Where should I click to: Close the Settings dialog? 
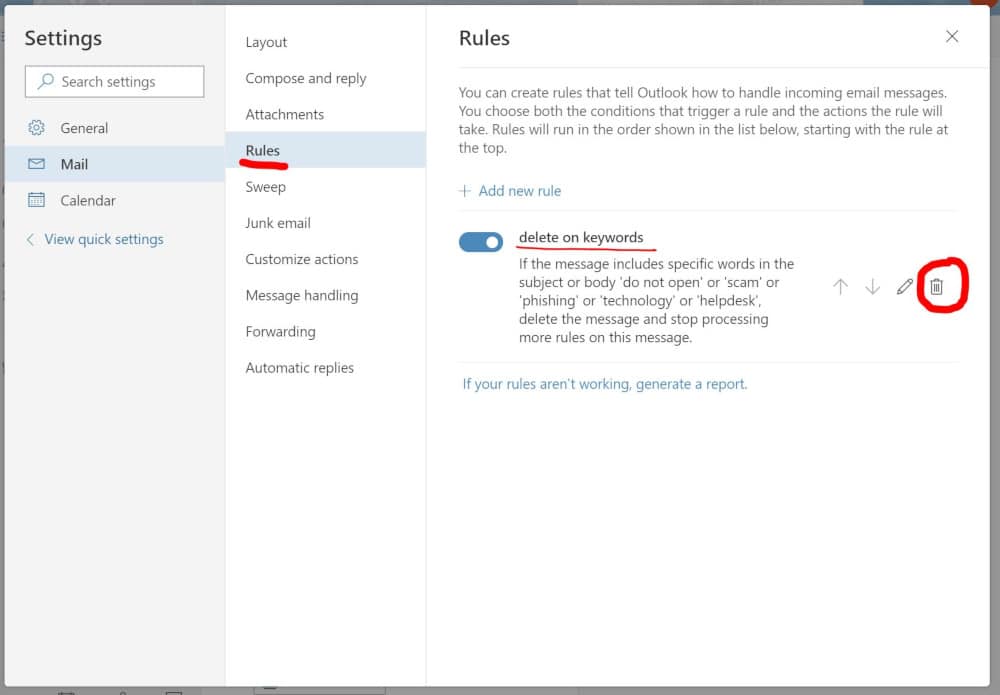pos(952,37)
